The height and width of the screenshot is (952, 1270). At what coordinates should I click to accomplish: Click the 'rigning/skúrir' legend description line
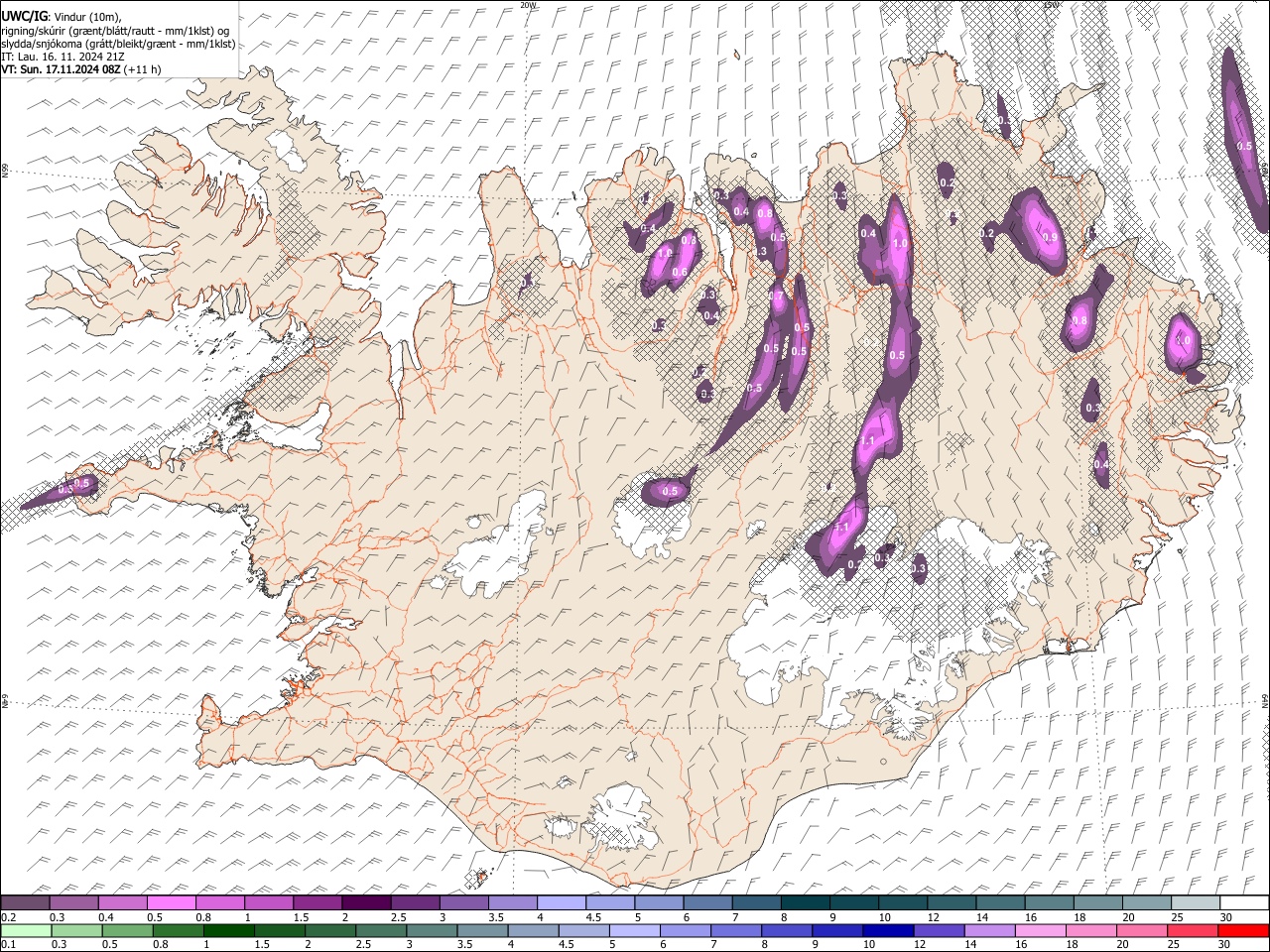coord(115,31)
